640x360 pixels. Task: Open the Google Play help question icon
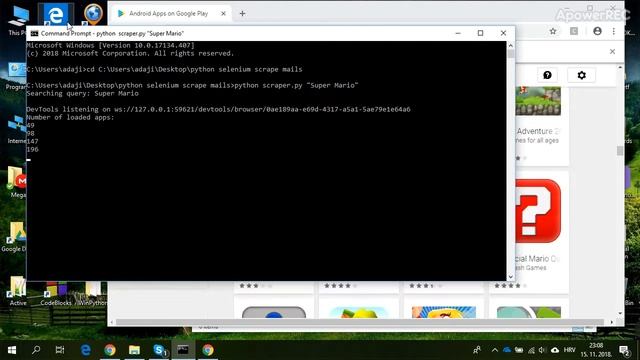[547, 75]
